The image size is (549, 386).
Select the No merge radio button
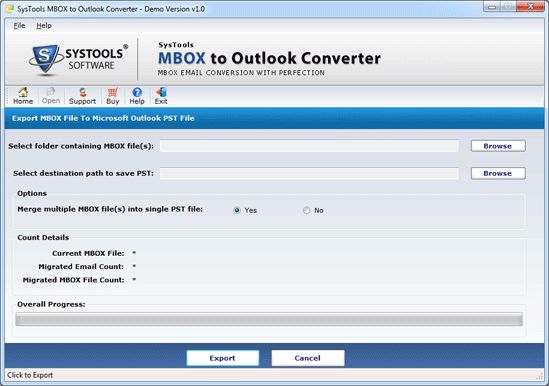(306, 210)
